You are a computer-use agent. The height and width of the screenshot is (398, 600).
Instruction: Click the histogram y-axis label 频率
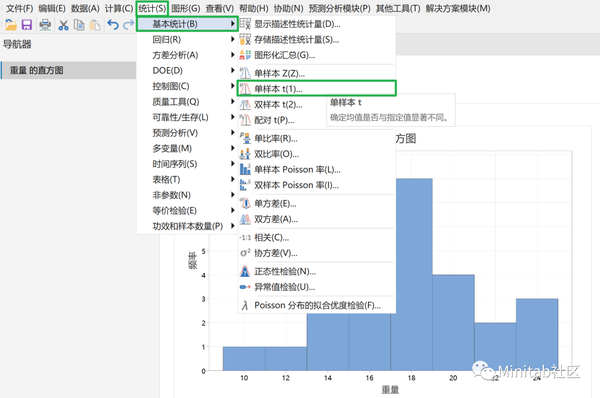click(x=192, y=260)
